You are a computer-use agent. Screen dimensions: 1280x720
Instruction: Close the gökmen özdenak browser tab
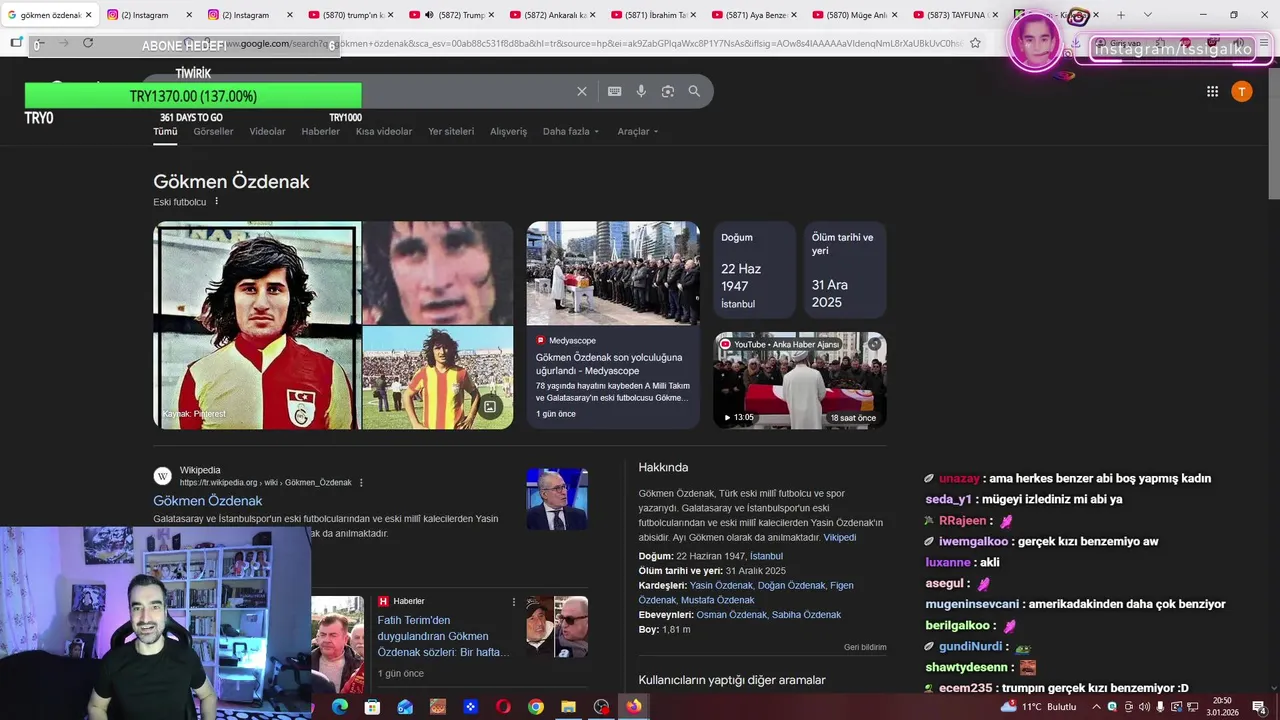(x=88, y=15)
